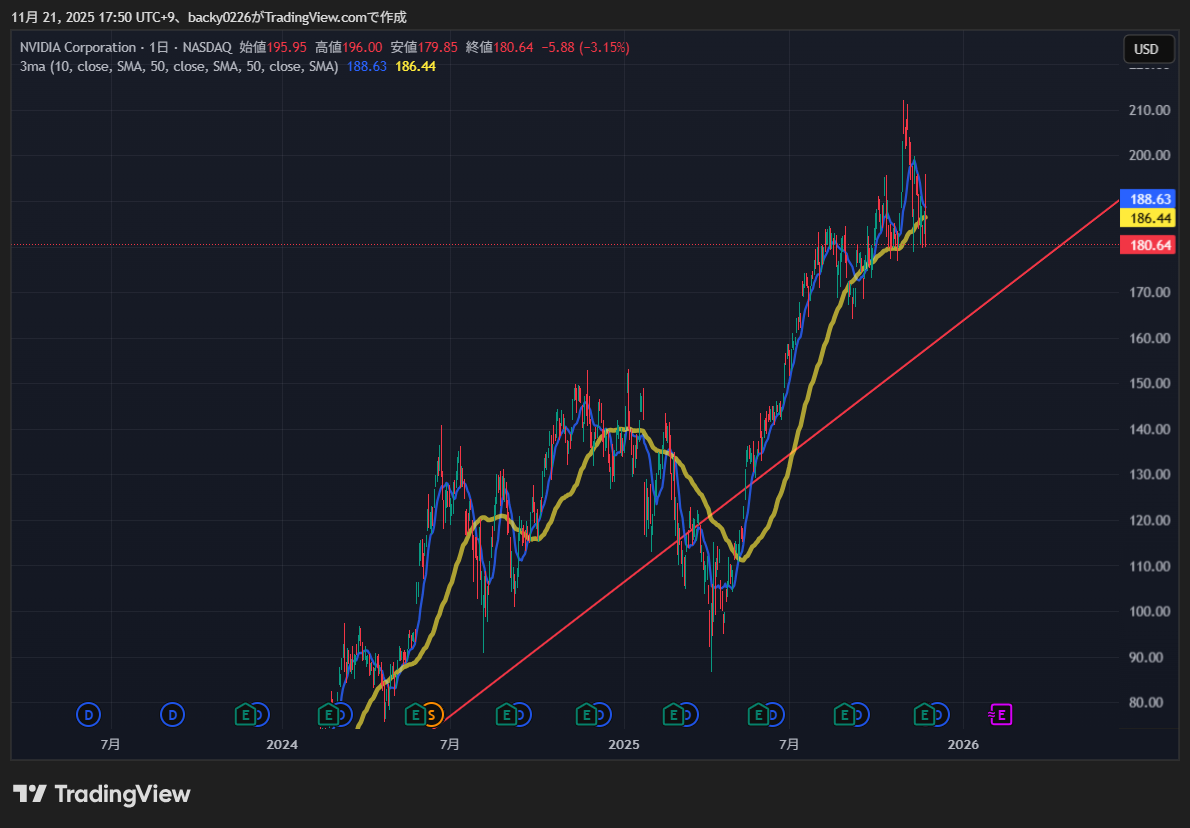Viewport: 1190px width, 828px height.
Task: Click the yellow 186.44 value in indicator legend
Action: click(x=415, y=66)
